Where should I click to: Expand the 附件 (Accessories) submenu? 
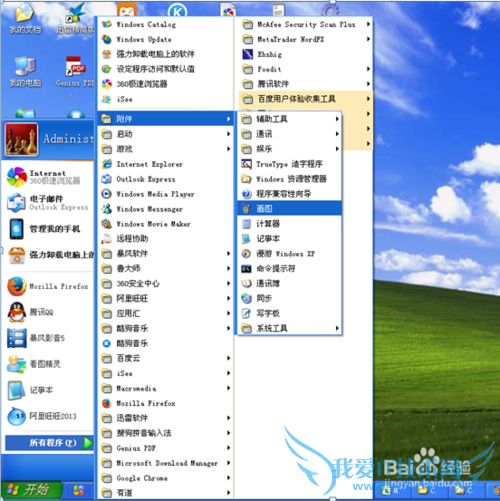click(x=166, y=119)
